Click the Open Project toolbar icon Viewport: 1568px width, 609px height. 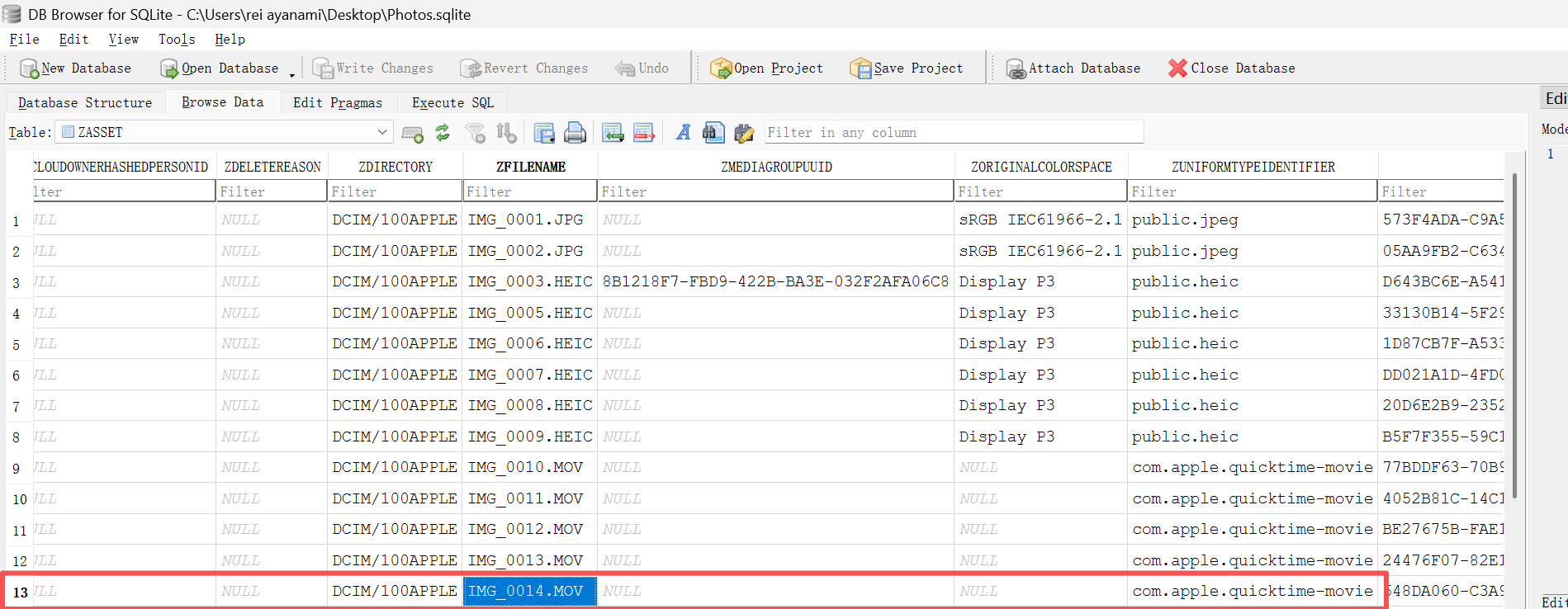pyautogui.click(x=721, y=68)
